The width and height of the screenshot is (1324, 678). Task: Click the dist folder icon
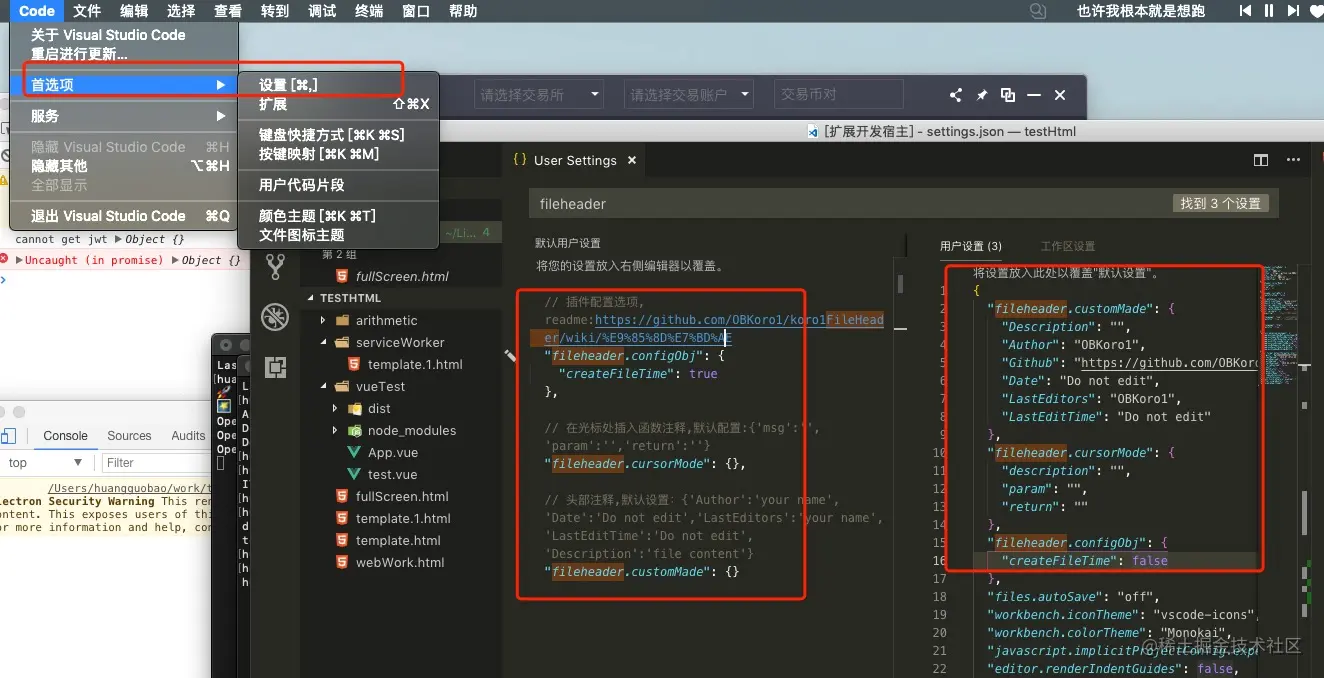click(353, 409)
